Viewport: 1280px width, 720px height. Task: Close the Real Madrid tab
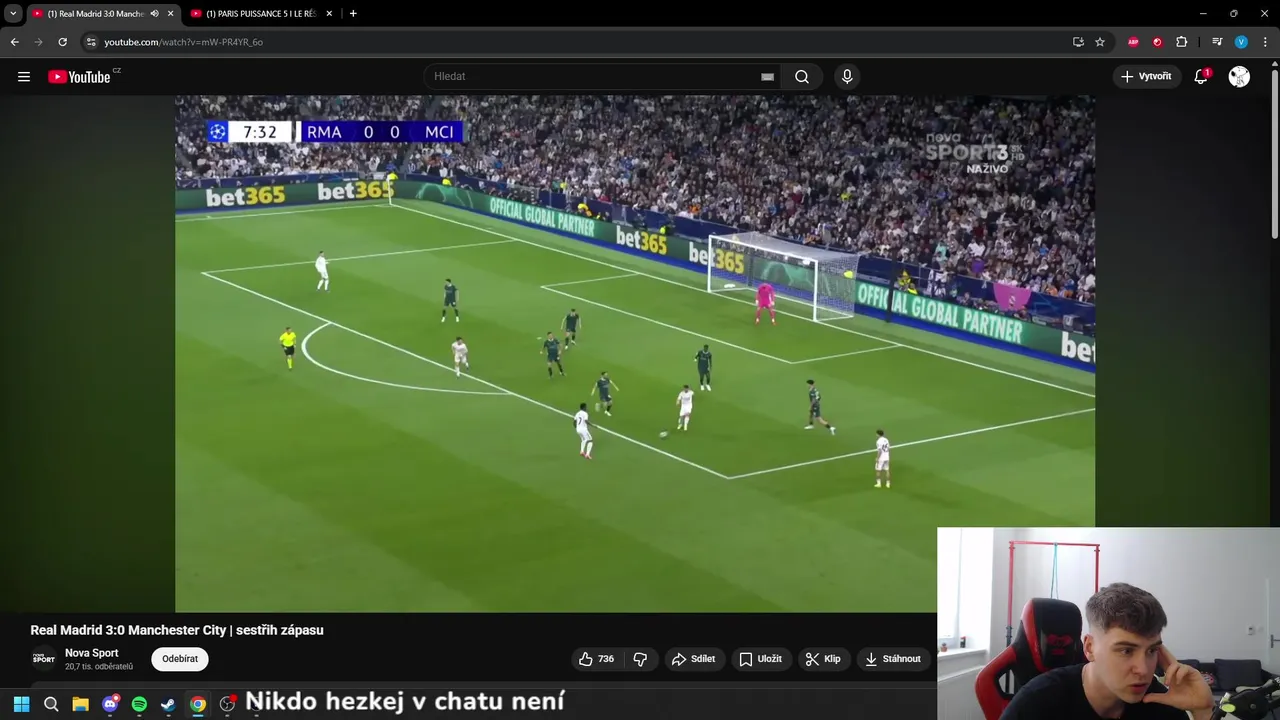[170, 14]
